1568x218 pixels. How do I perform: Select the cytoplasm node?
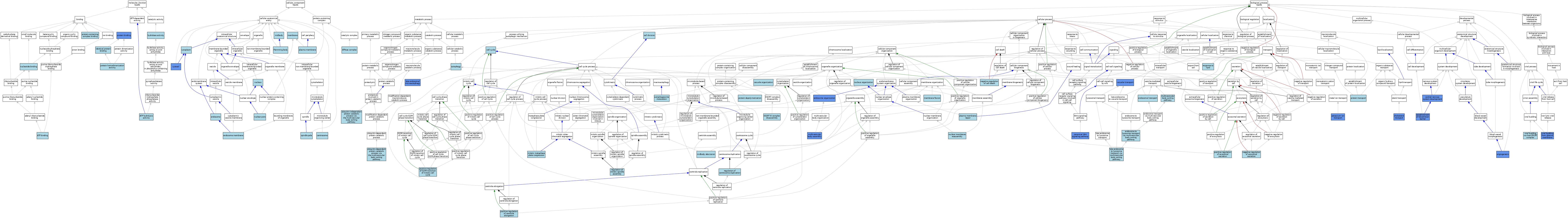(x=186, y=50)
